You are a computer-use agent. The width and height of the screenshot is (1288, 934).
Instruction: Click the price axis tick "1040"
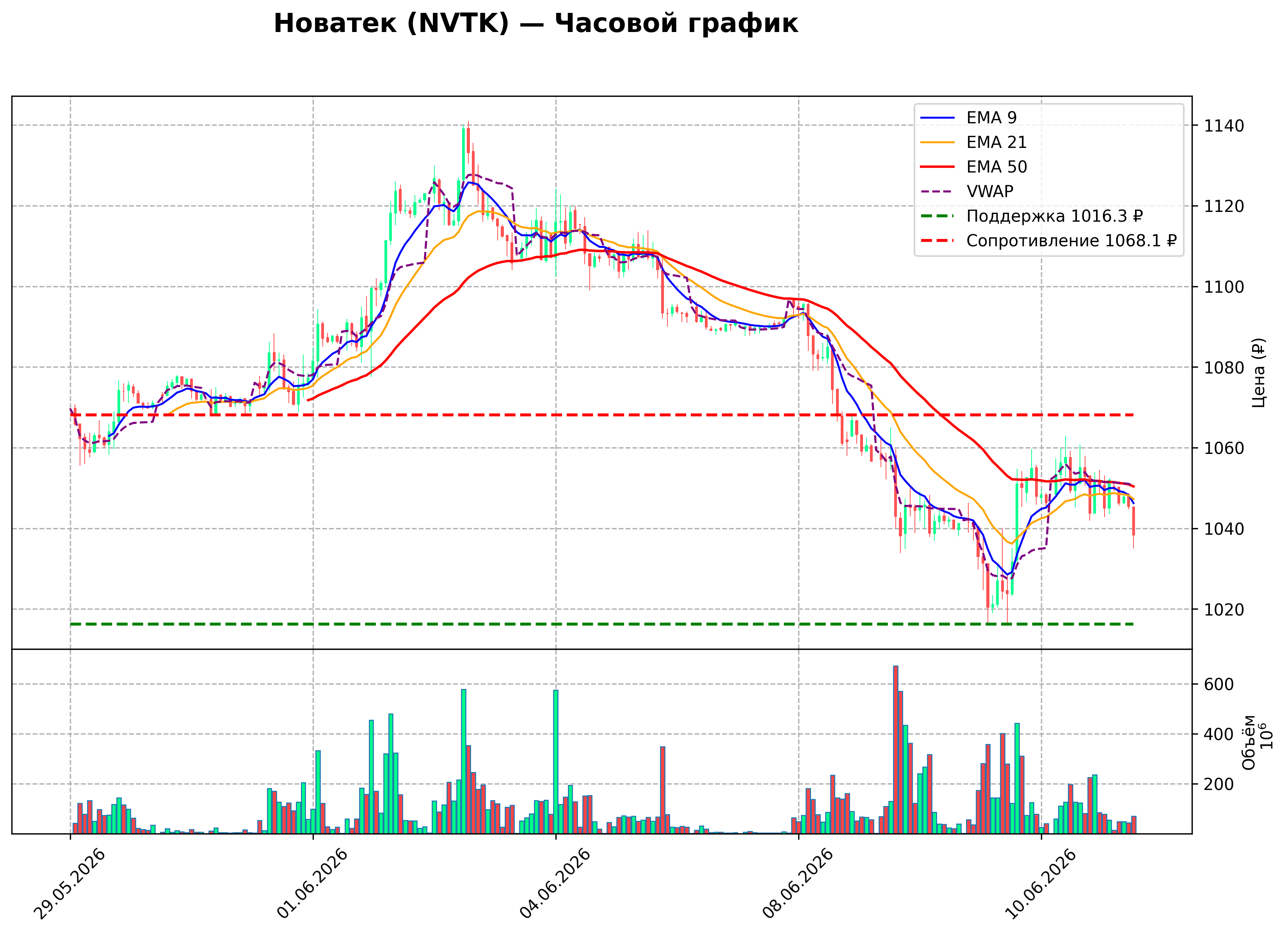pos(1224,528)
